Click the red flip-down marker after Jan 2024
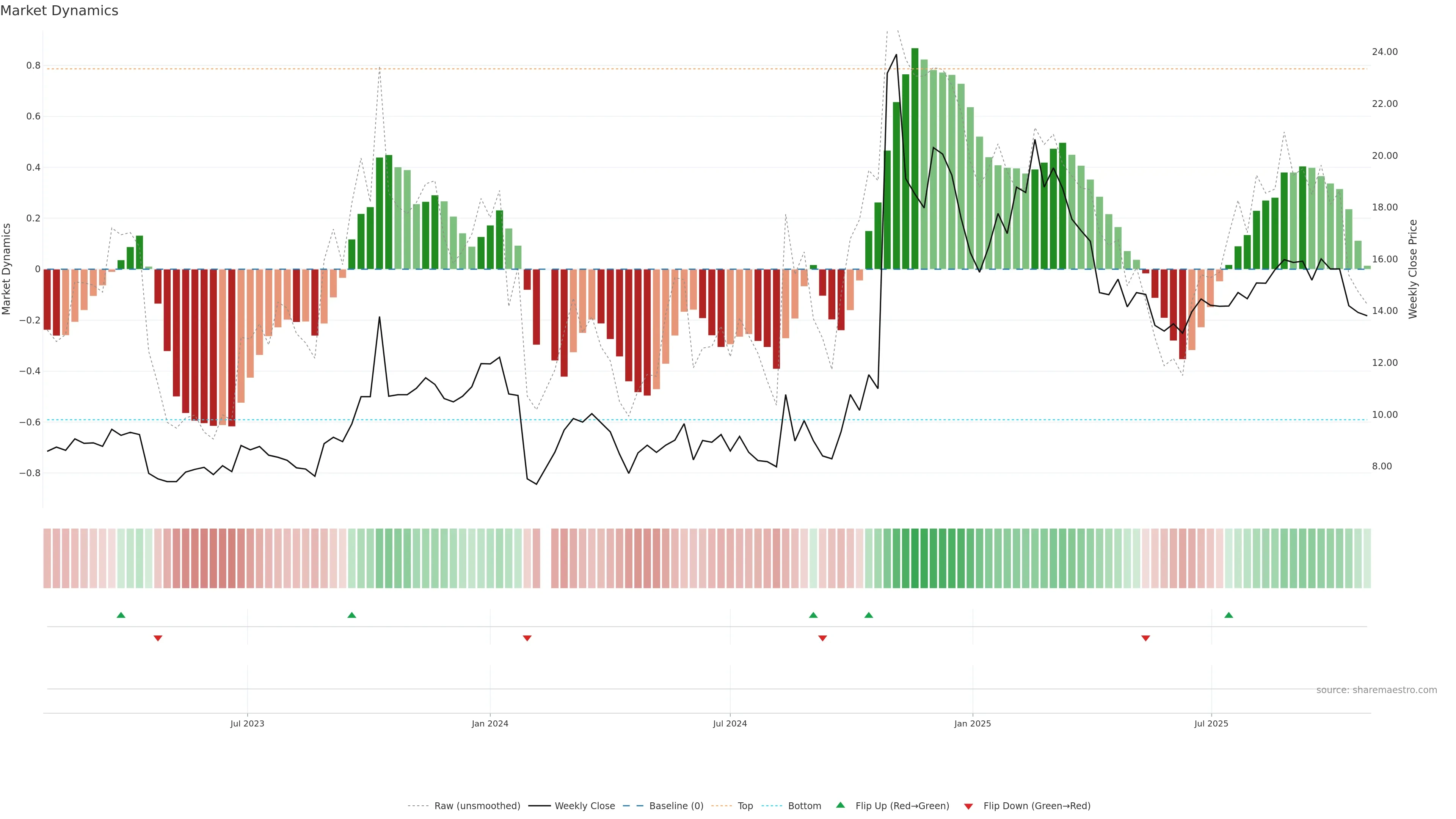The image size is (1456, 819). pos(527,638)
